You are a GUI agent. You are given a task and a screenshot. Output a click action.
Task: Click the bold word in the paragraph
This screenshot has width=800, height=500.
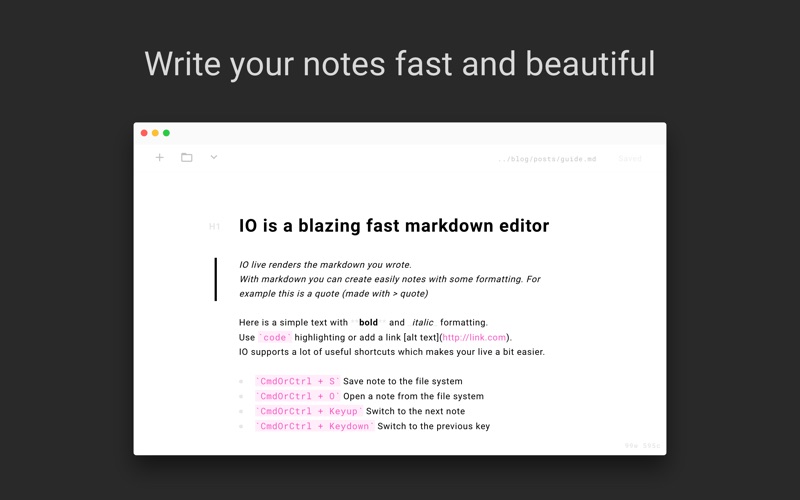click(x=368, y=322)
